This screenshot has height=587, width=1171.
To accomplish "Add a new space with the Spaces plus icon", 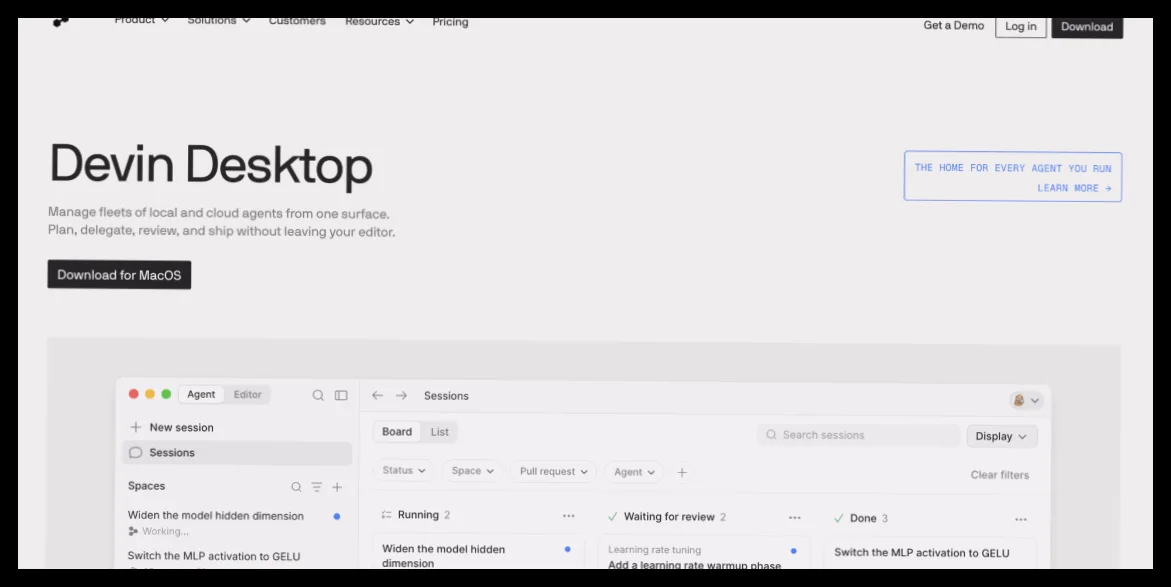I will [x=337, y=487].
